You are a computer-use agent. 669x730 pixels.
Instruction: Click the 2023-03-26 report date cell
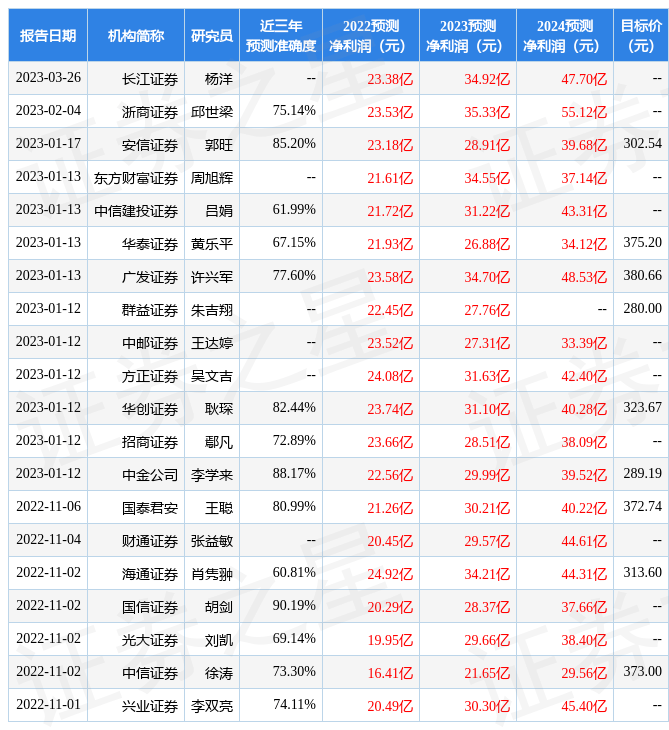[x=48, y=78]
